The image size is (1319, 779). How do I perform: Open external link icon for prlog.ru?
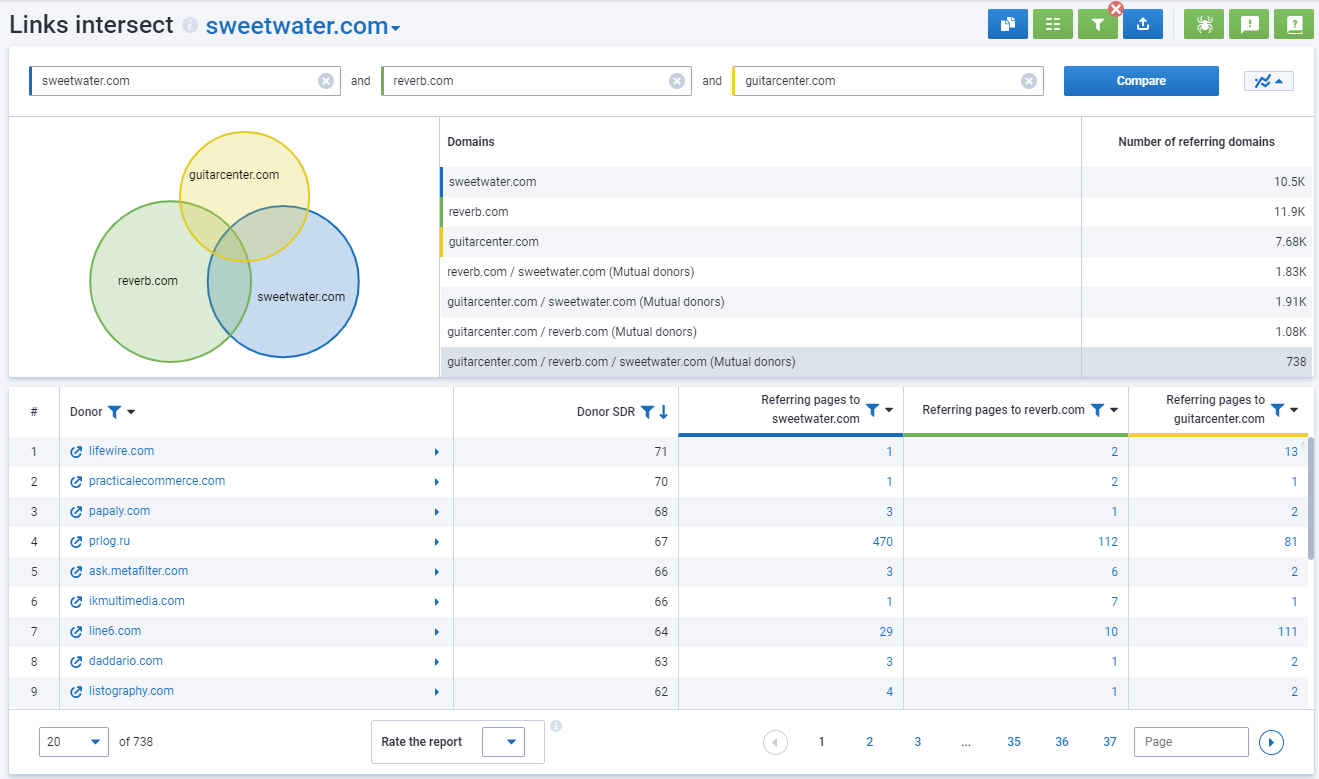pos(77,542)
